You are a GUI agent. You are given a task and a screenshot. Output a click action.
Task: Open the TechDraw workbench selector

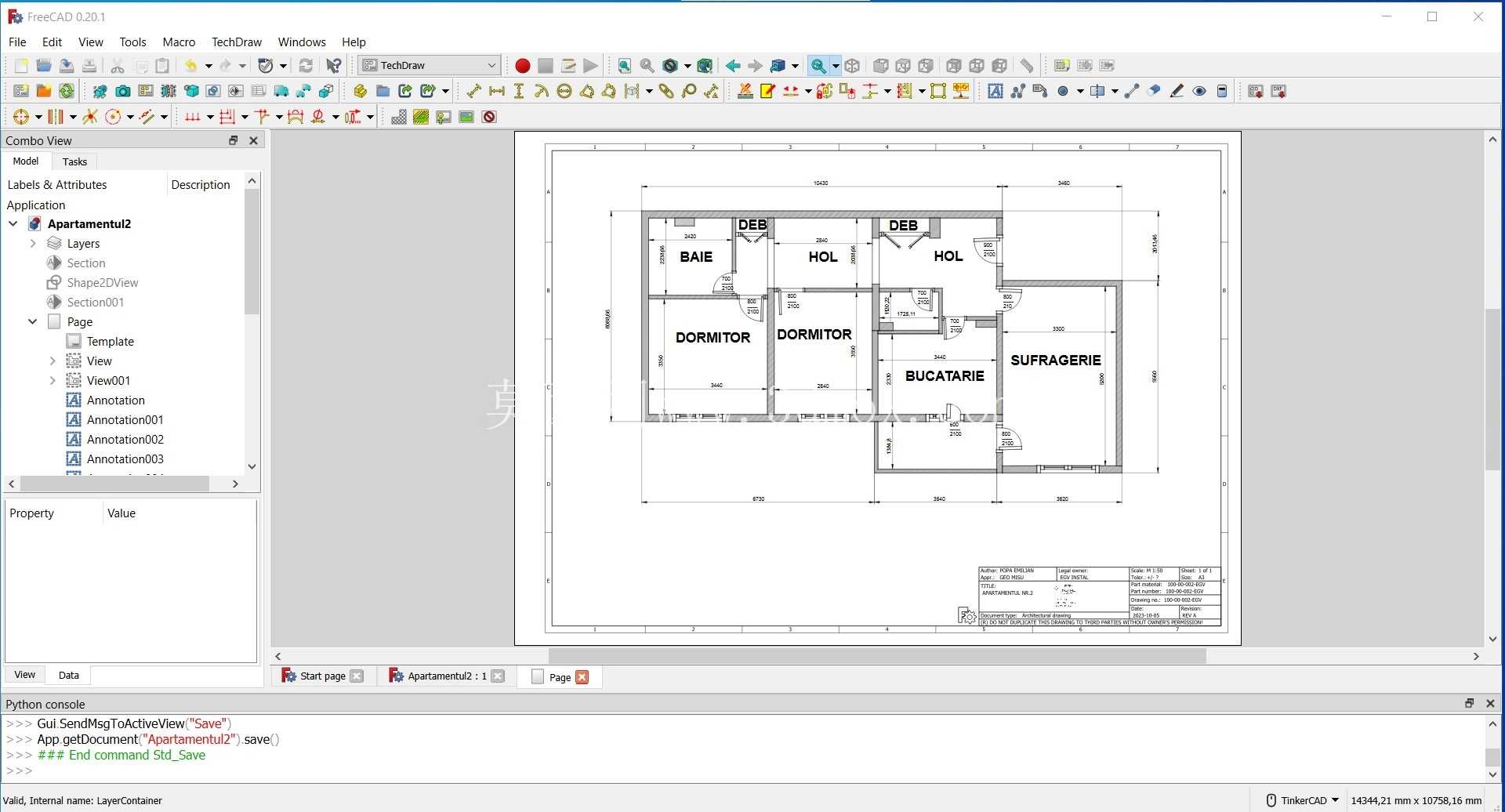[x=430, y=66]
